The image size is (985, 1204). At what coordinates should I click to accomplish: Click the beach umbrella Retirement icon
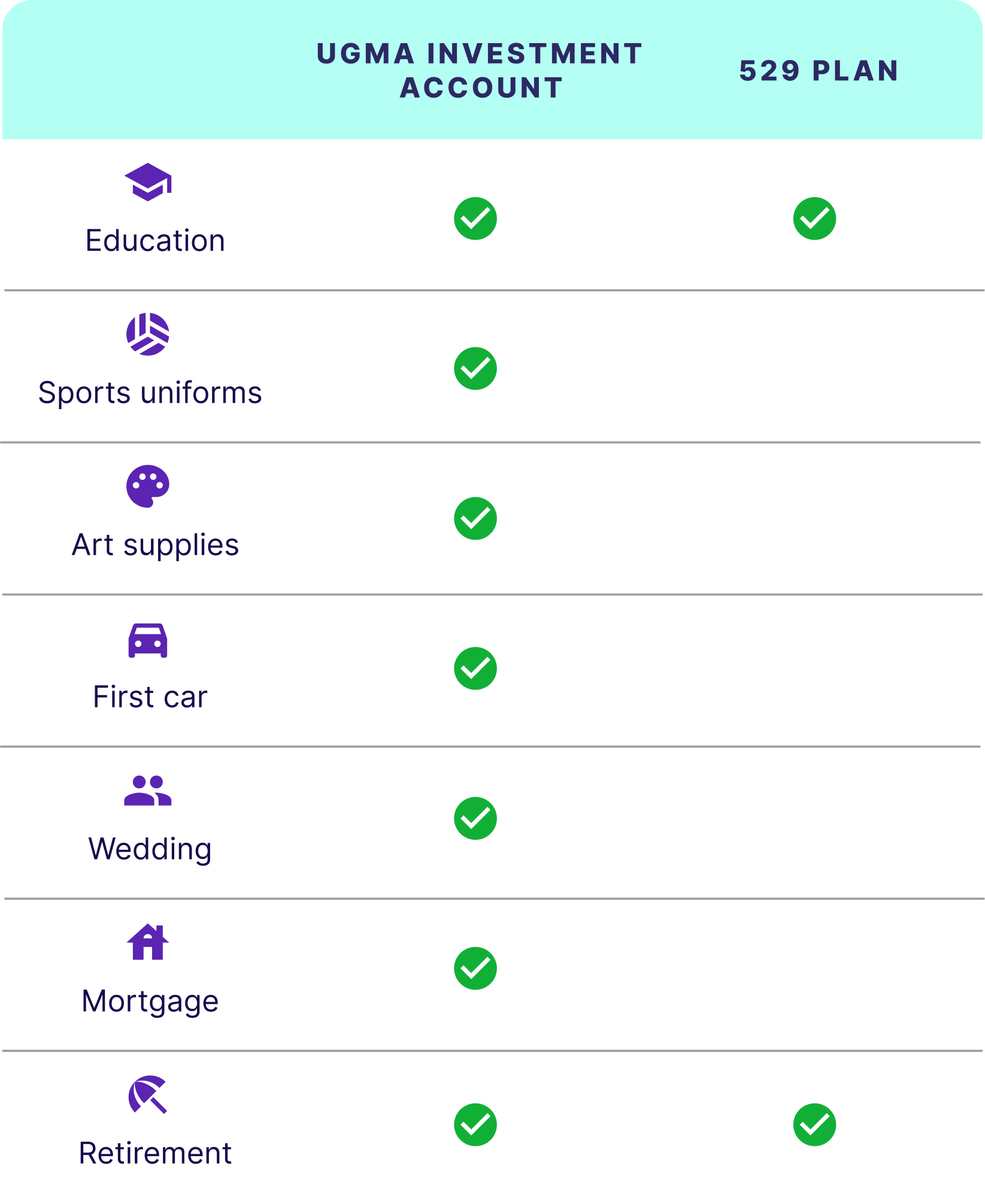148,1094
